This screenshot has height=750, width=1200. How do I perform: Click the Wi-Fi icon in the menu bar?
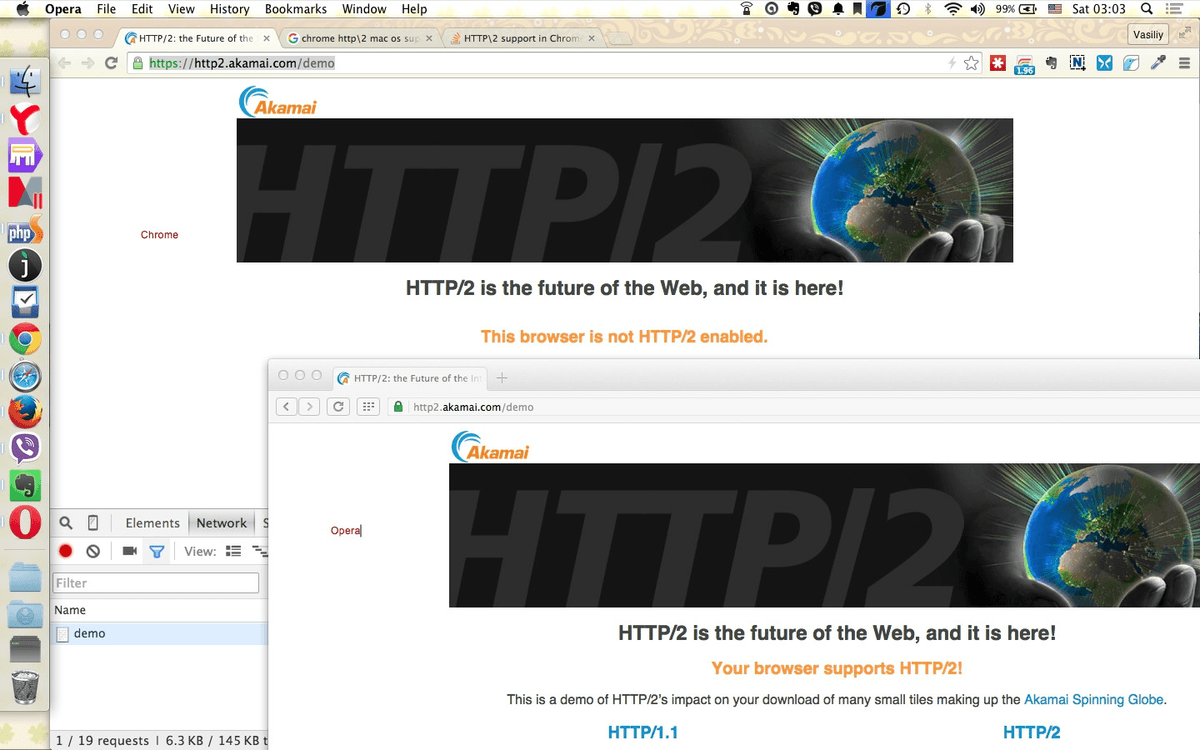(x=953, y=9)
